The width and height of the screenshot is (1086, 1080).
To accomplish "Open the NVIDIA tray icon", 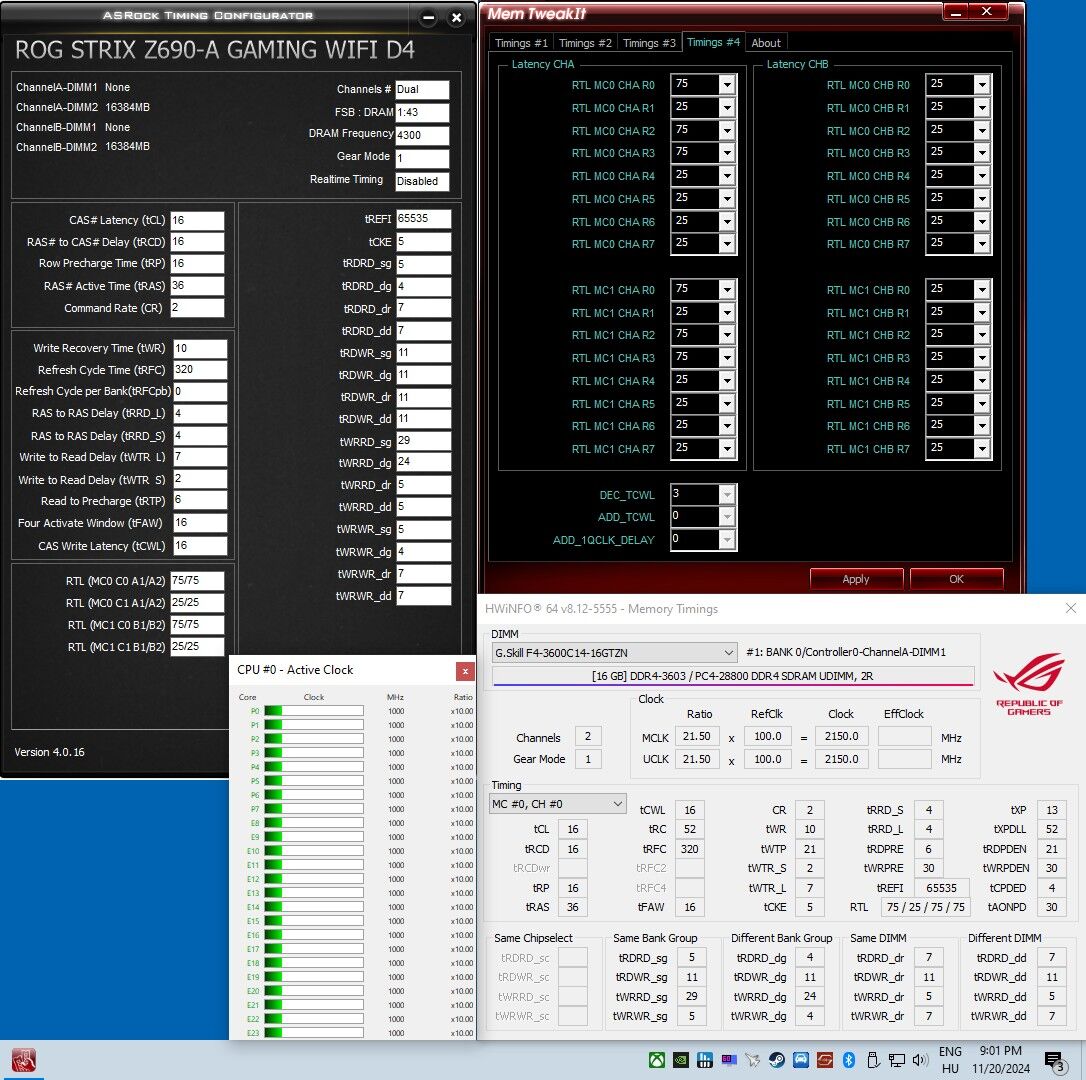I will (681, 1060).
